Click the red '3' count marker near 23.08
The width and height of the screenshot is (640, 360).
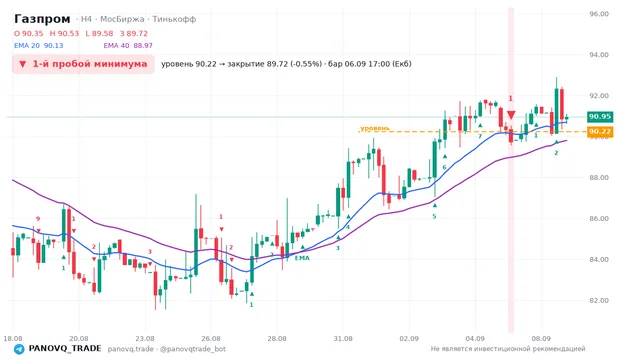click(x=150, y=252)
